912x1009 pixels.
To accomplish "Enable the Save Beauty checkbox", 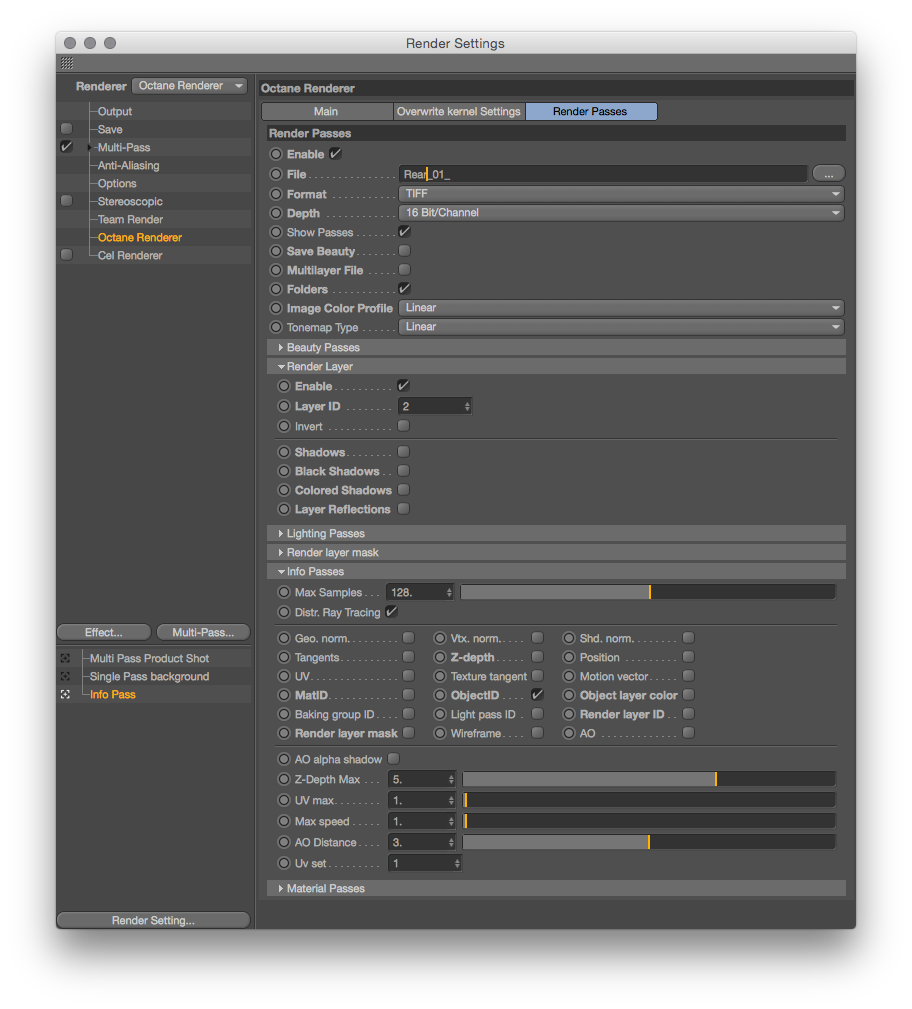I will (x=404, y=250).
